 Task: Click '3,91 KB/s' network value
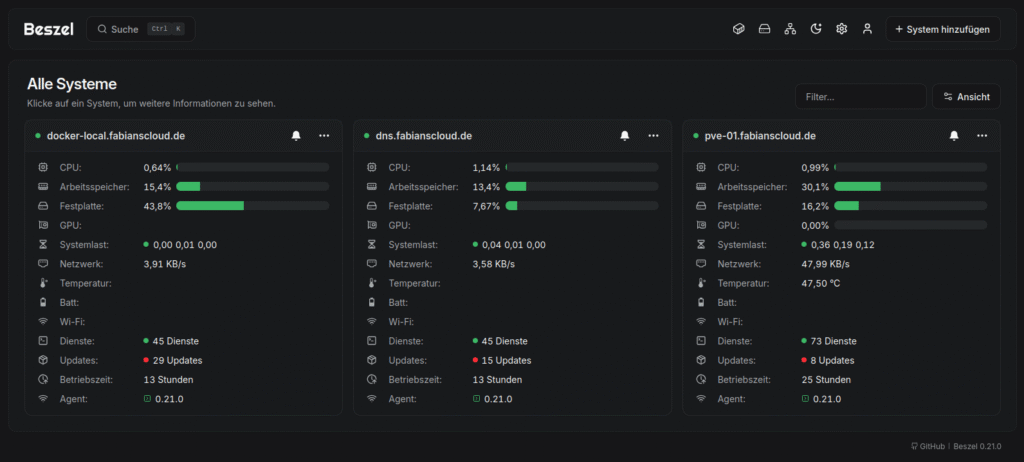[x=165, y=264]
